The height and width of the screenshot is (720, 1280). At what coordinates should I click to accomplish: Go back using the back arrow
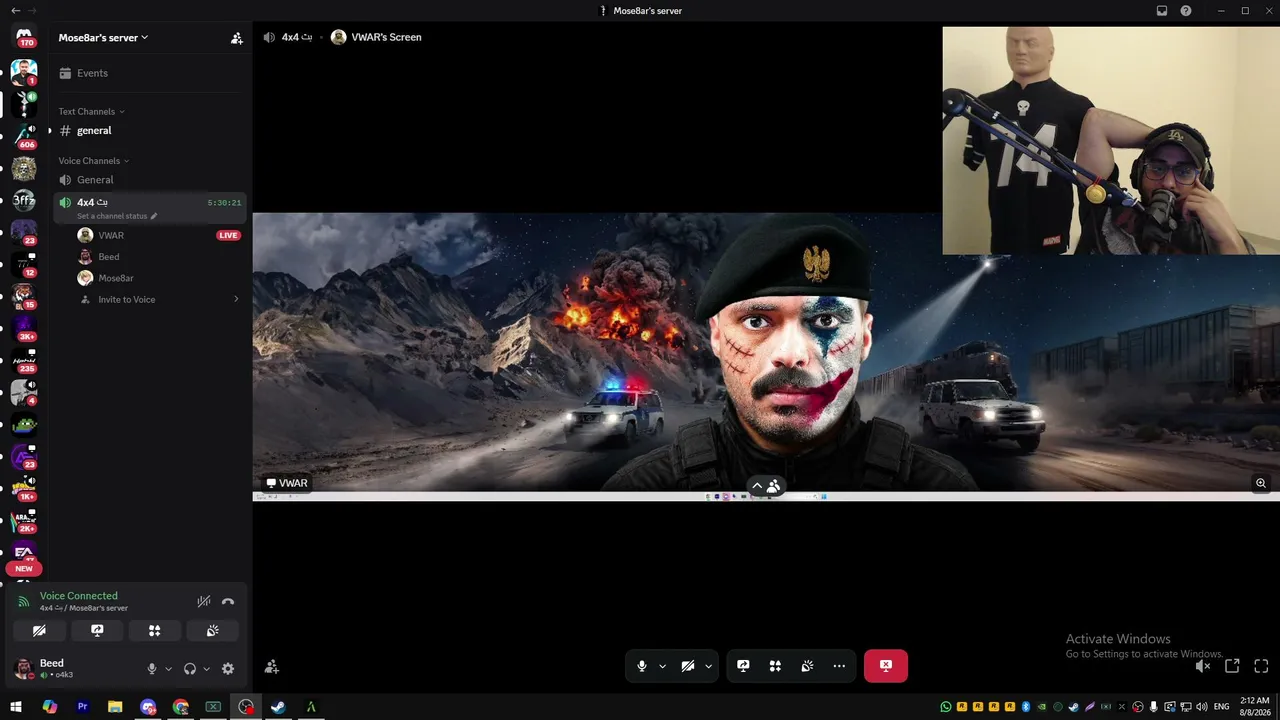click(x=16, y=11)
